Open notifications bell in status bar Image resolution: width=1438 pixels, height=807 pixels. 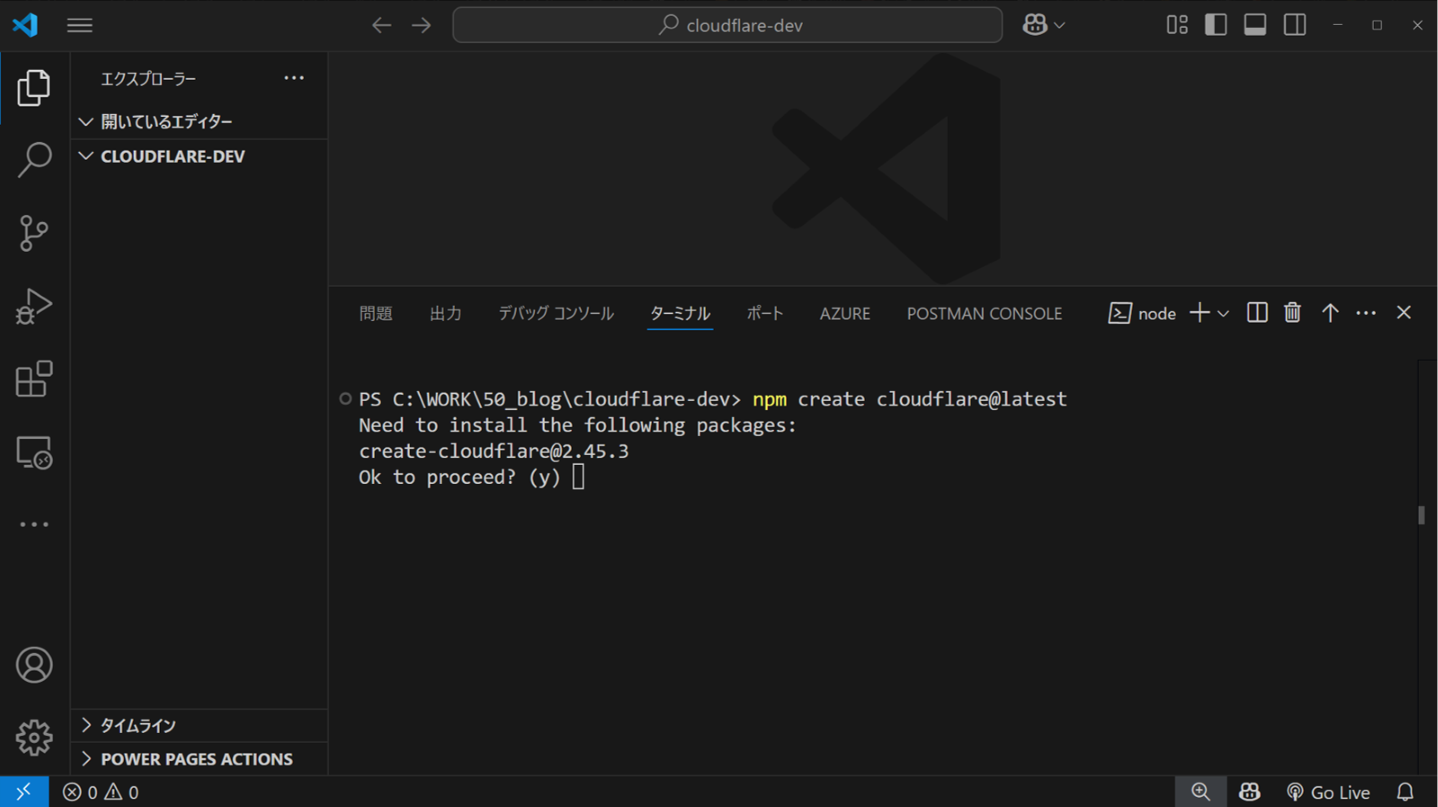(1405, 792)
